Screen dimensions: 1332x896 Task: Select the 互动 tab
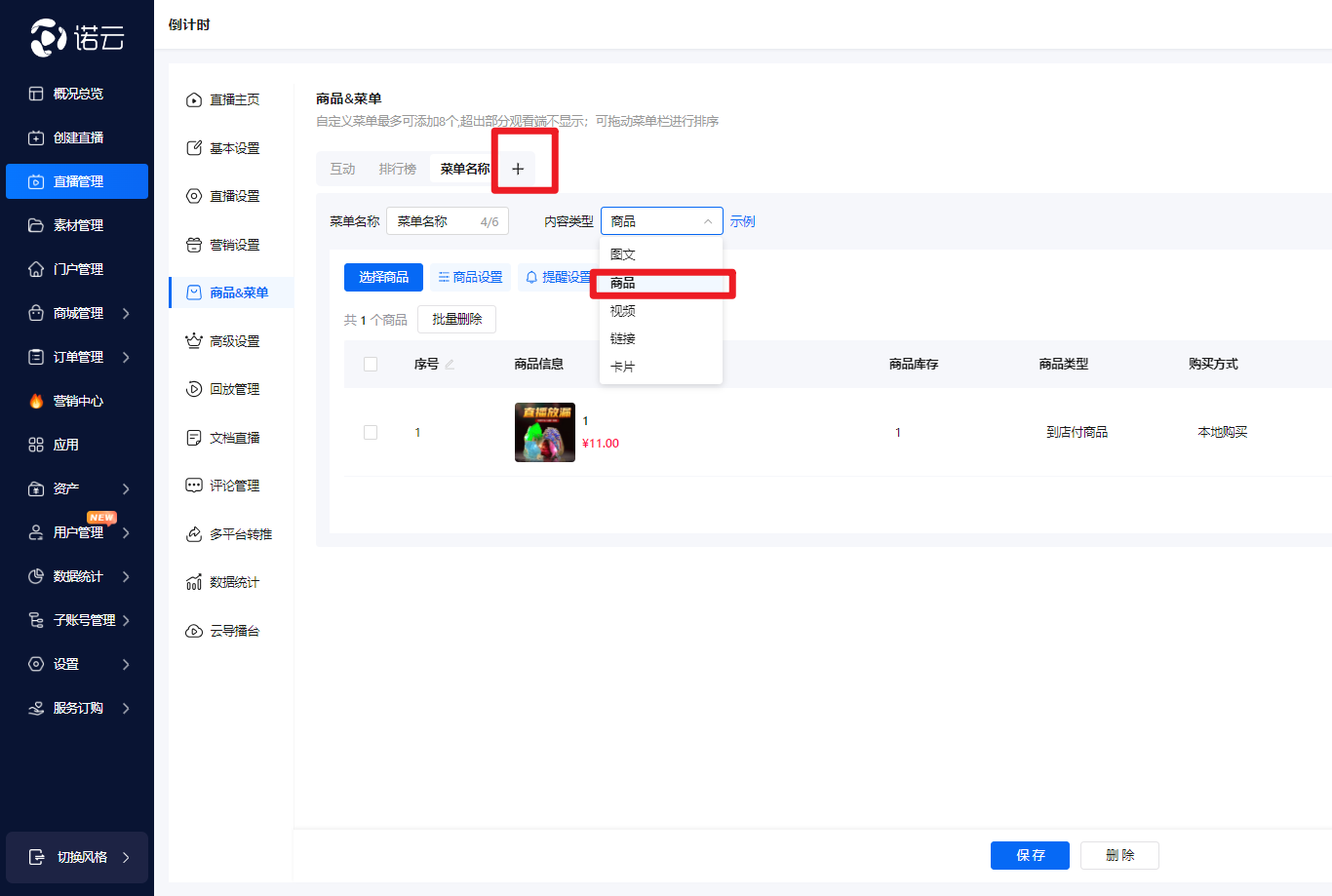(342, 169)
